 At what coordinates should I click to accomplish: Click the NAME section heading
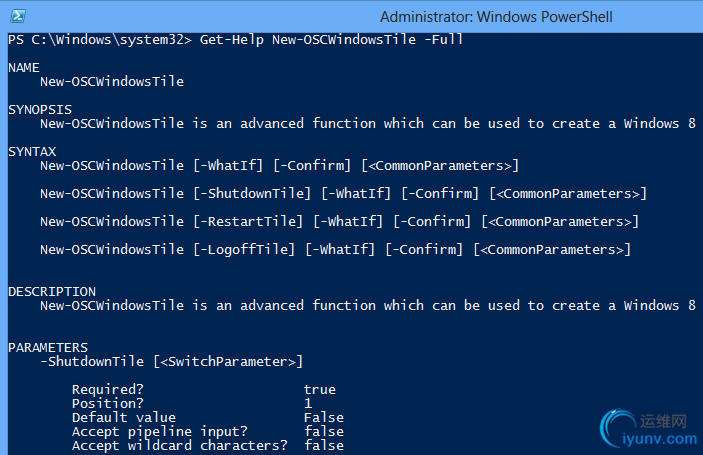pos(23,67)
